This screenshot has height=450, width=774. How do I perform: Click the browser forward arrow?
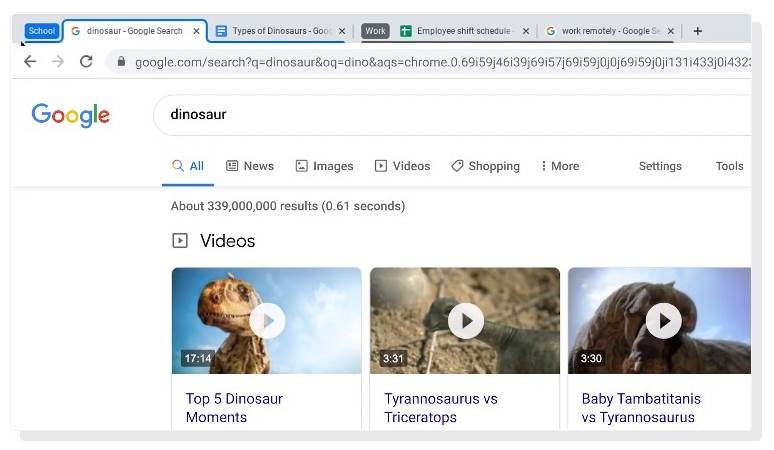[x=58, y=62]
